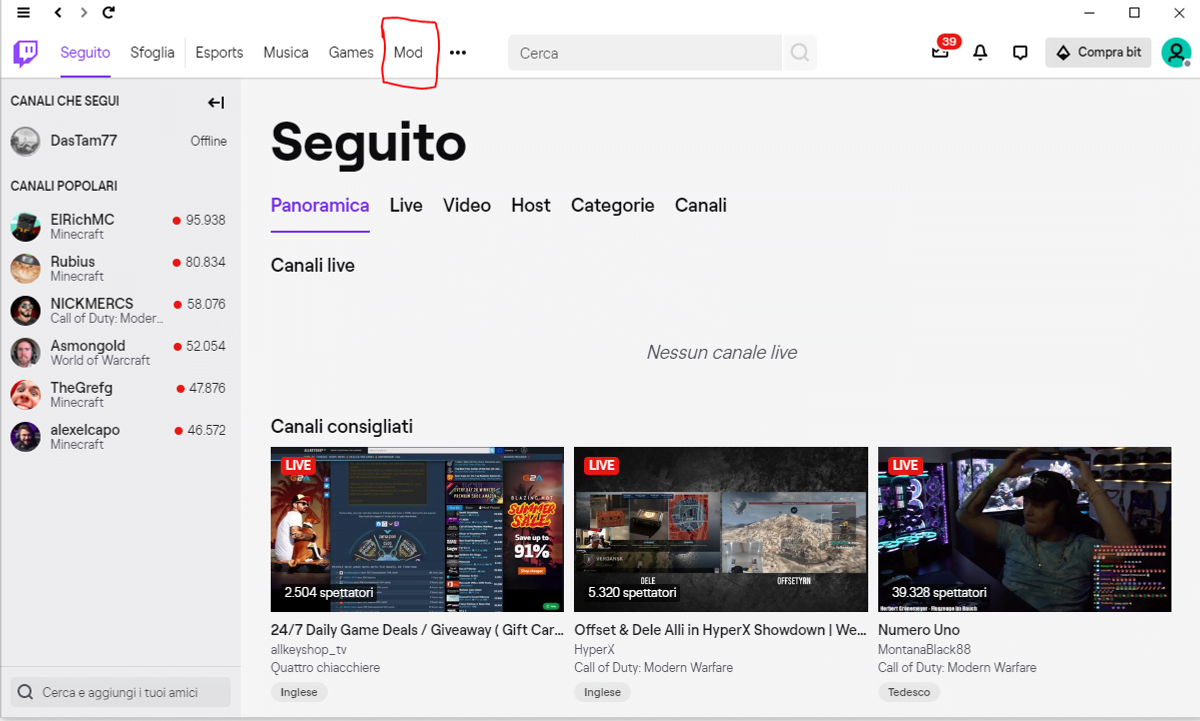
Task: Click the NICKMERCS channel name
Action: click(92, 304)
